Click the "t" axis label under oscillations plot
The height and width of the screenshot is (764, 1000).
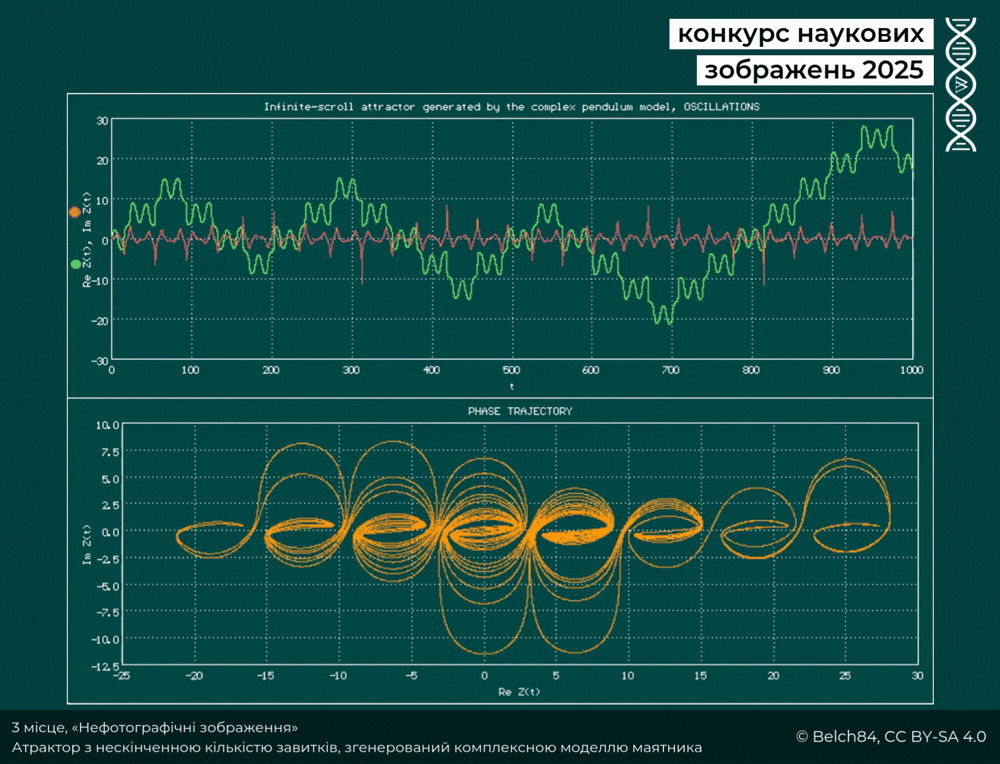tap(511, 385)
